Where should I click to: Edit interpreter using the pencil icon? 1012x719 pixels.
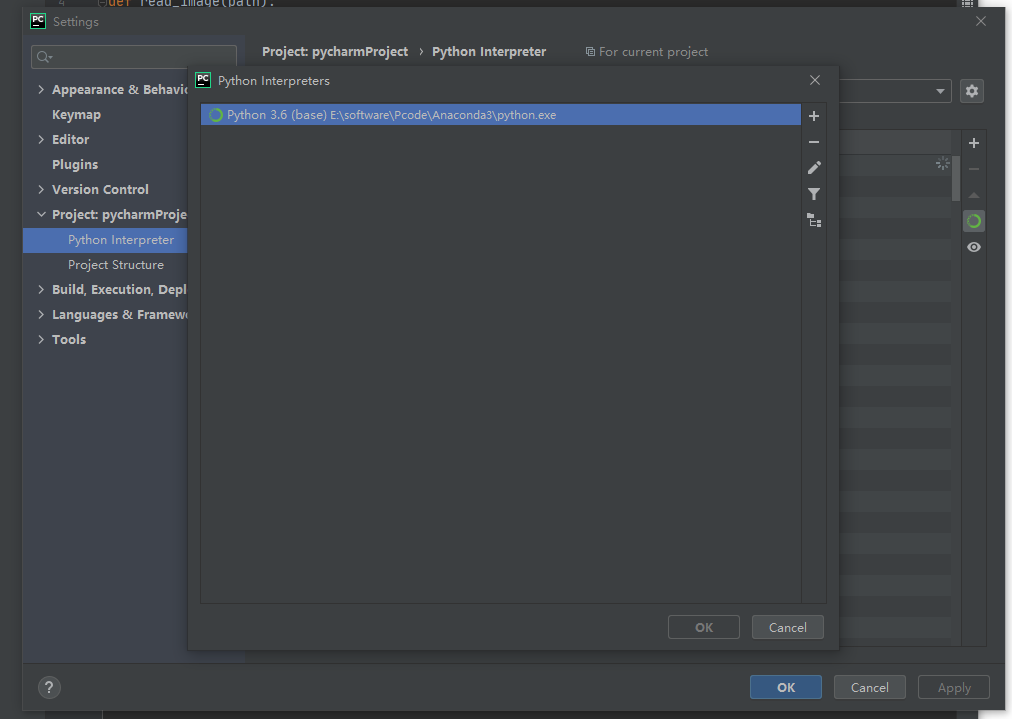[x=814, y=168]
